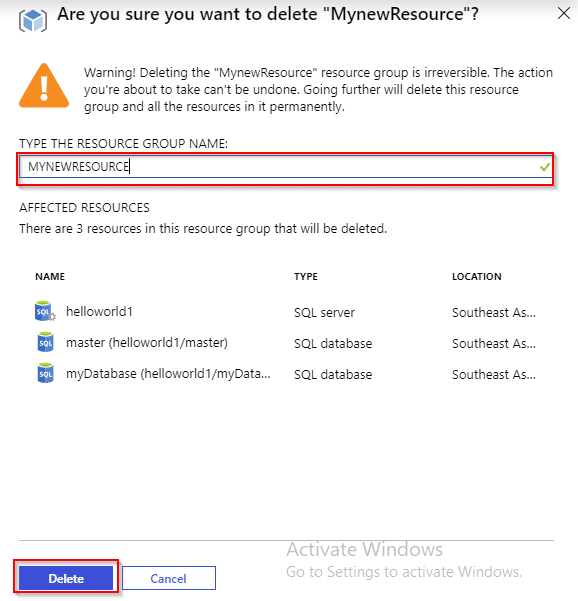Image resolution: width=578 pixels, height=601 pixels.
Task: Click the TYPE column header
Action: (306, 277)
